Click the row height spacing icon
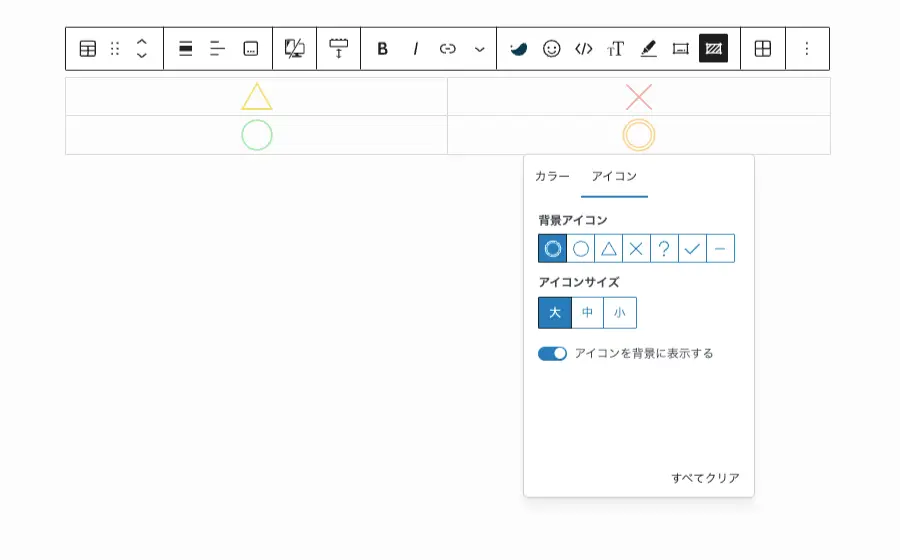The width and height of the screenshot is (900, 560). (339, 49)
